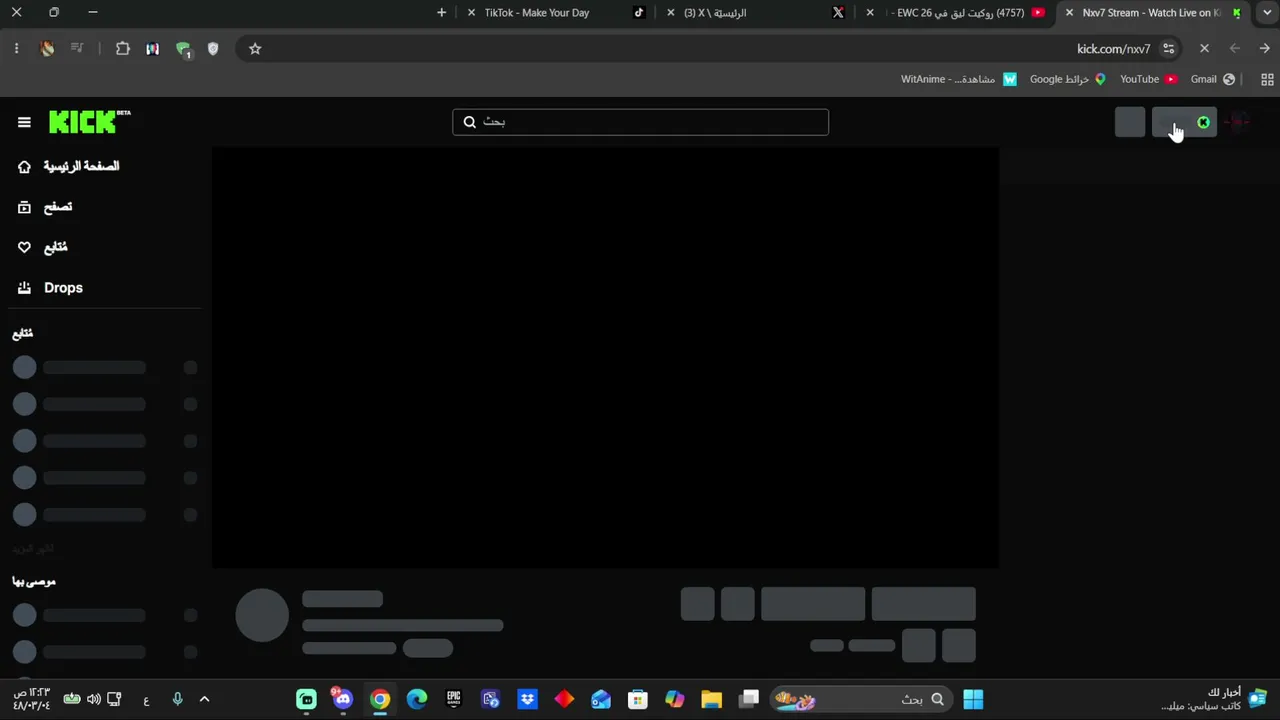This screenshot has width=1280, height=720.
Task: Open Epic Games Launcher from taskbar
Action: point(453,699)
